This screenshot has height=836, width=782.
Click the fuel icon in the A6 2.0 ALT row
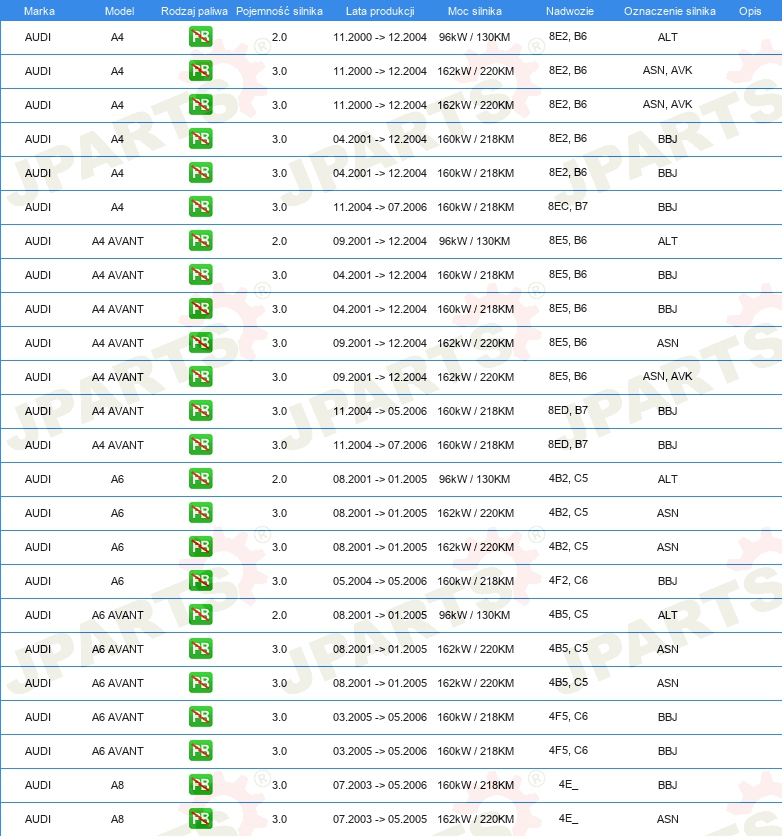pyautogui.click(x=200, y=479)
